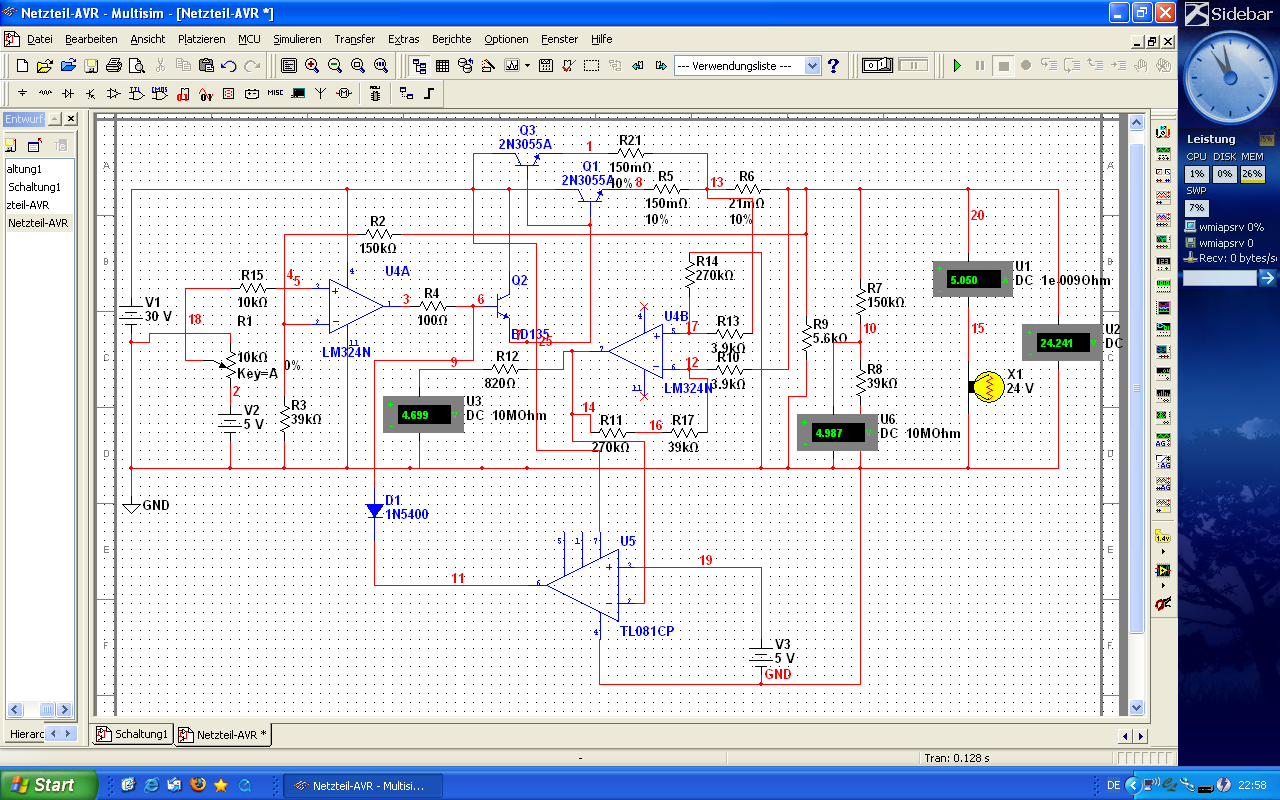
Task: Place a diode component
Action: pos(68,93)
